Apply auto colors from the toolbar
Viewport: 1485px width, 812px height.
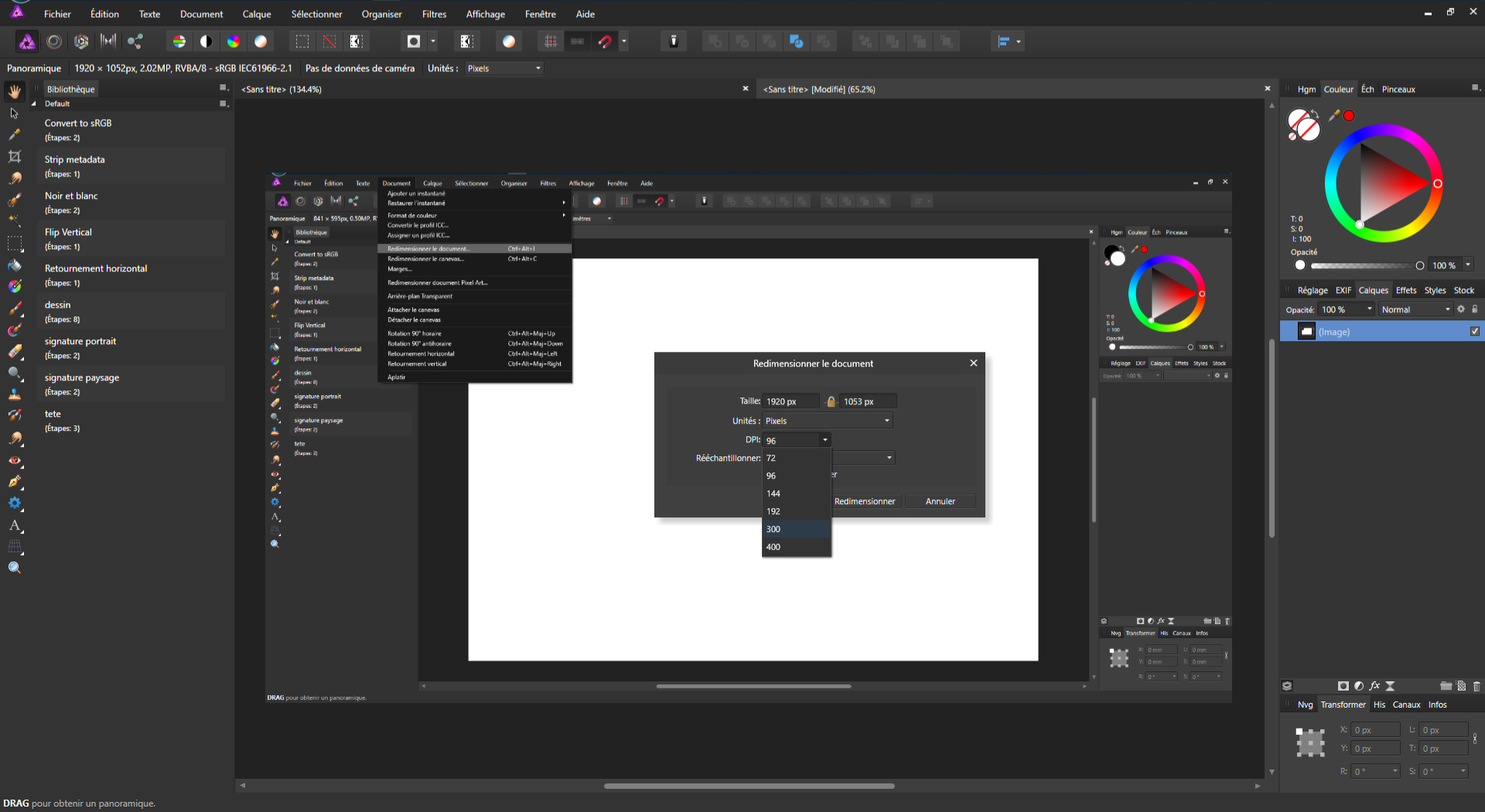pos(234,42)
